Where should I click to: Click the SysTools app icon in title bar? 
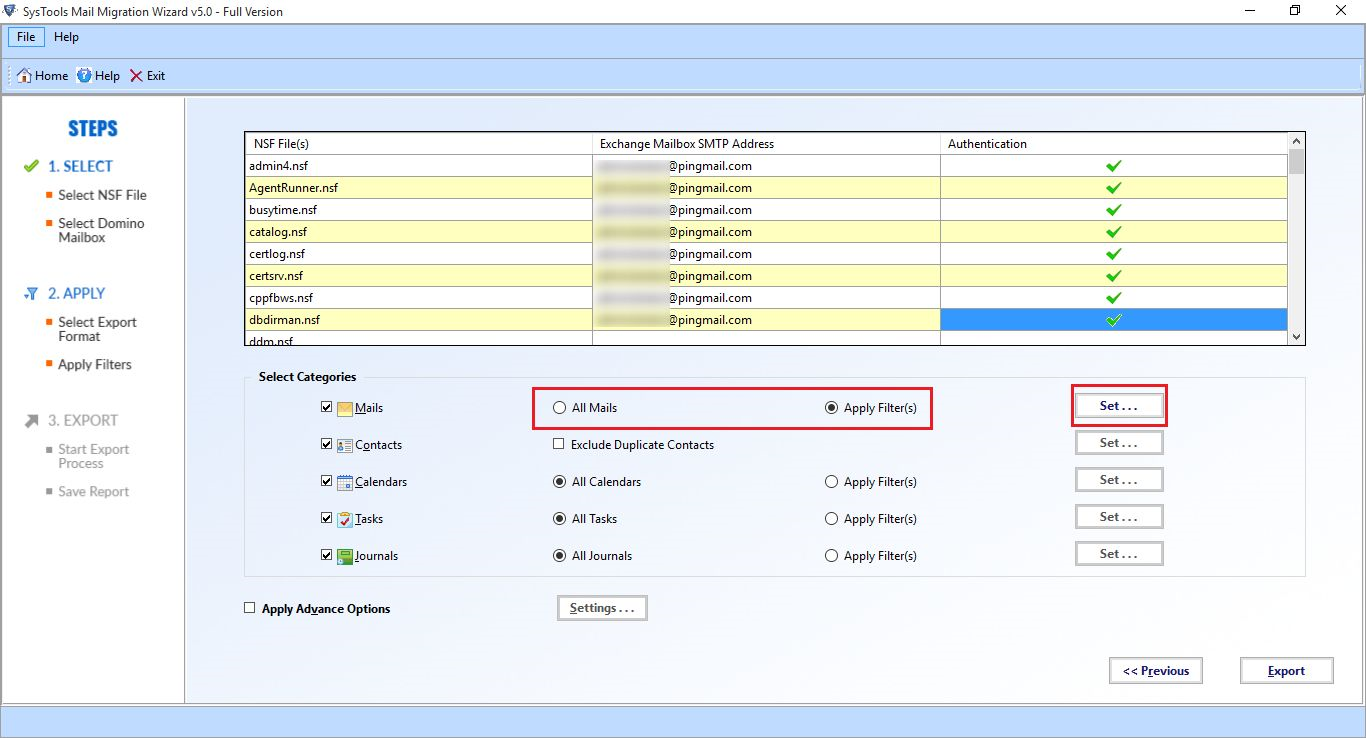click(10, 11)
